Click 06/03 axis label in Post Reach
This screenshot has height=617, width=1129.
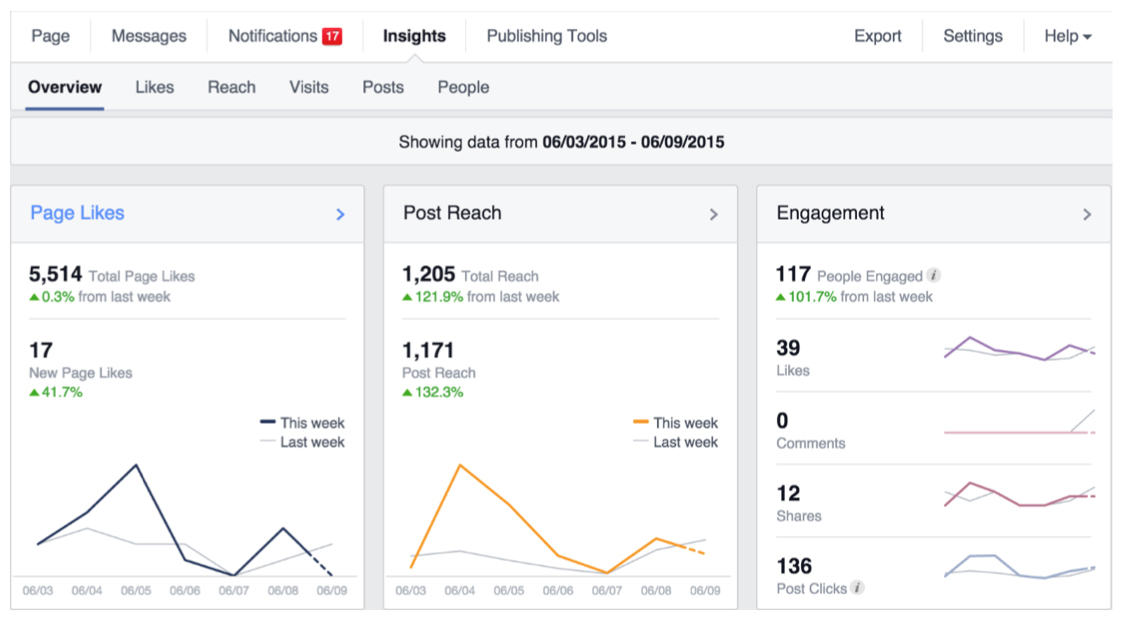coord(410,590)
